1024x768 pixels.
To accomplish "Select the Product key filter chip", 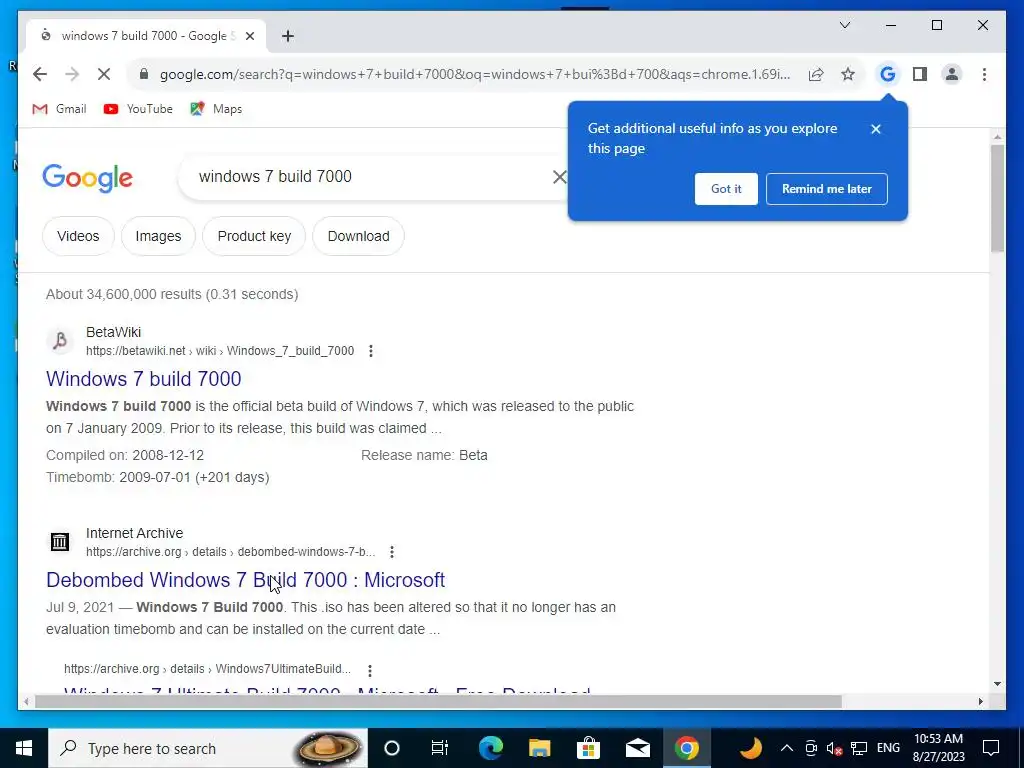I will click(254, 236).
